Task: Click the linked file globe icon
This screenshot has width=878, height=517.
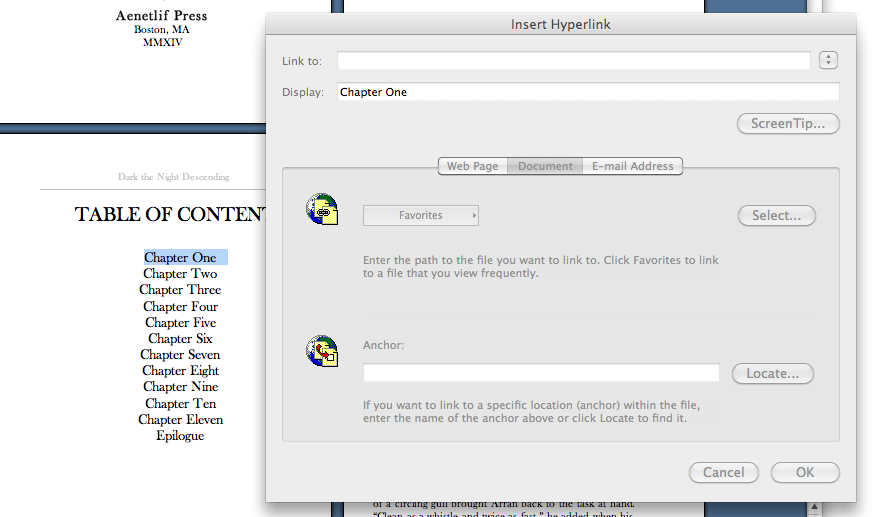Action: [x=322, y=209]
